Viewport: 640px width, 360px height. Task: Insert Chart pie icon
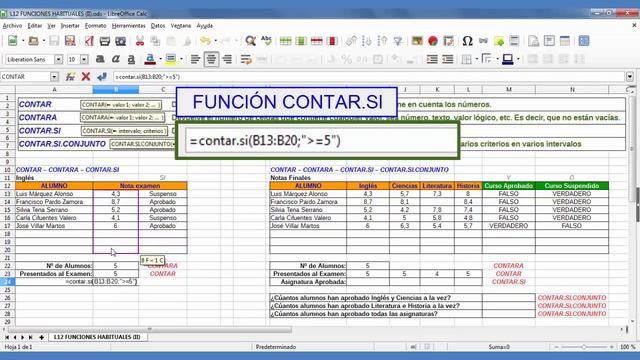pyautogui.click(x=433, y=41)
